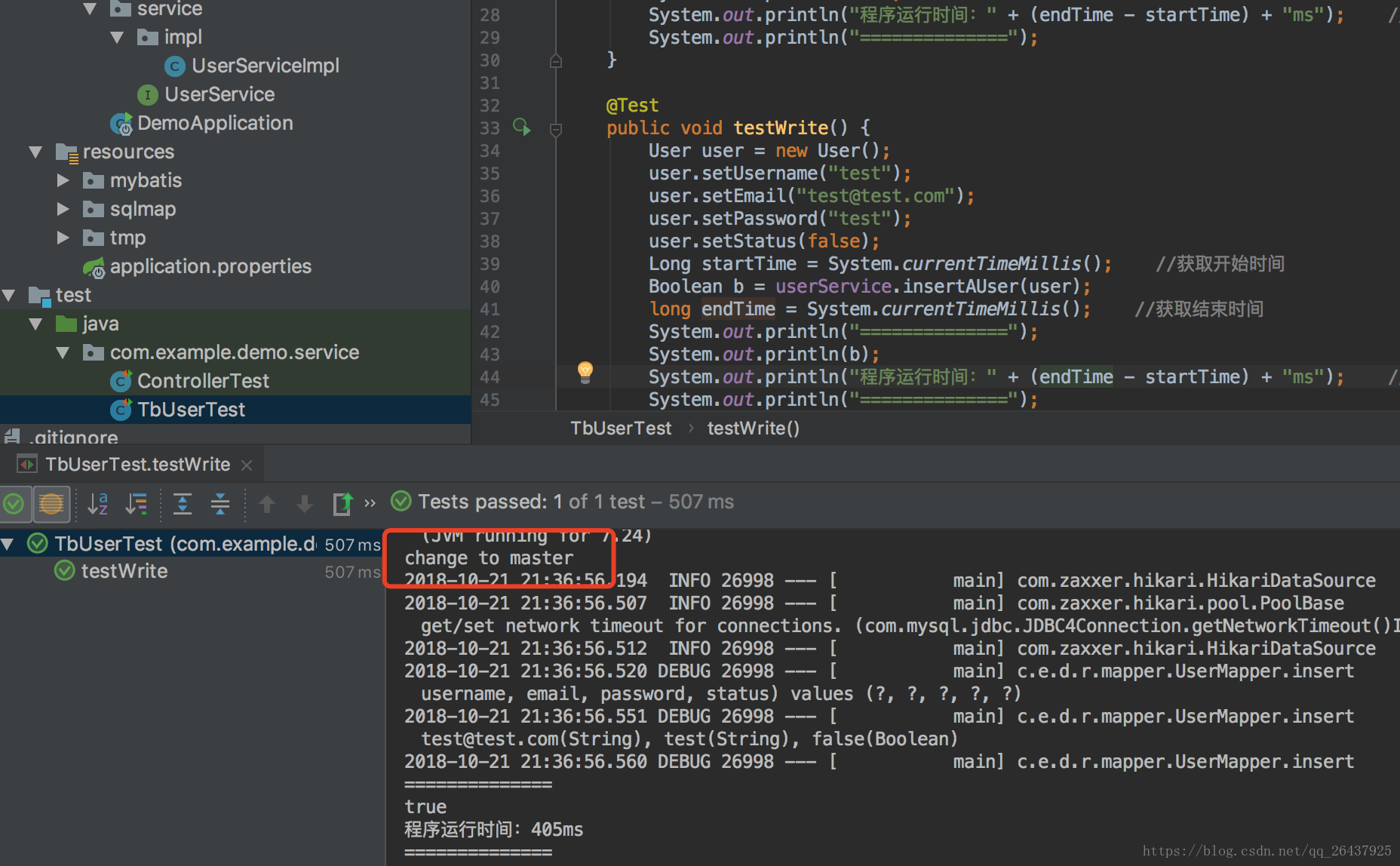Collapse the test folder
Screen dimensions: 1400x866
click(9, 295)
